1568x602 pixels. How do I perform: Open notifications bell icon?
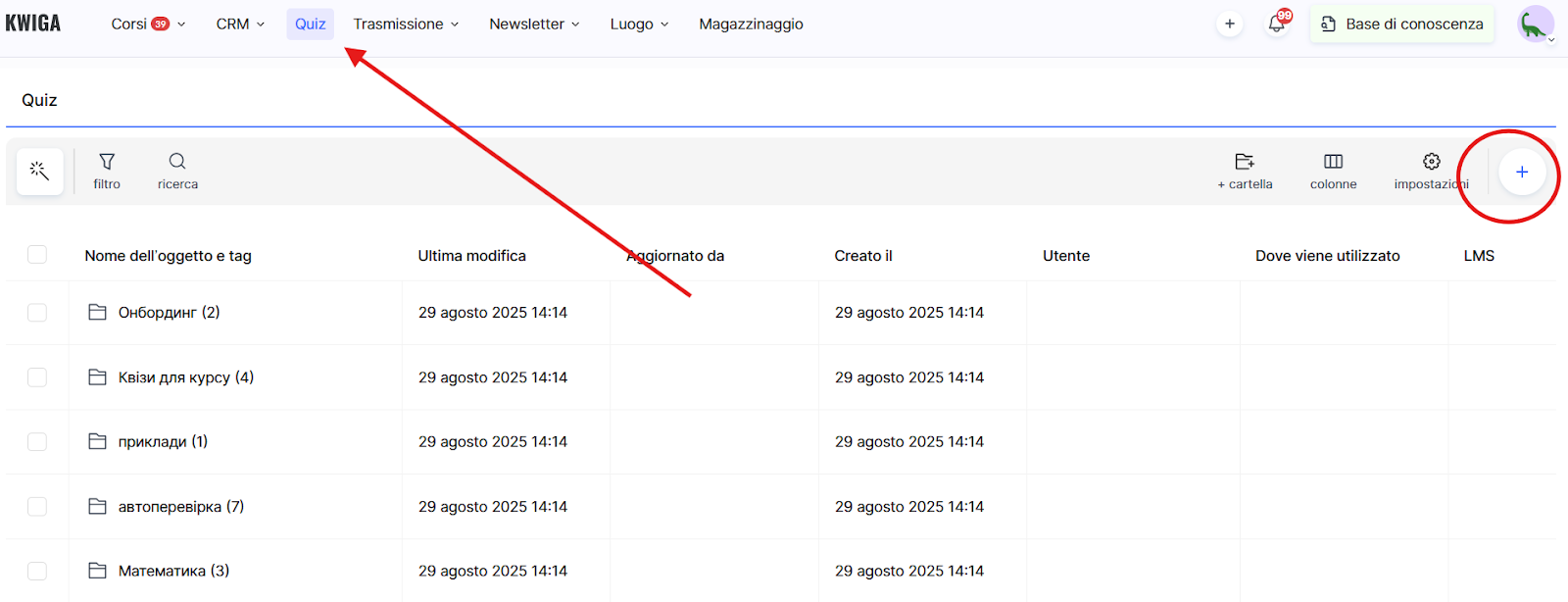(x=1276, y=25)
